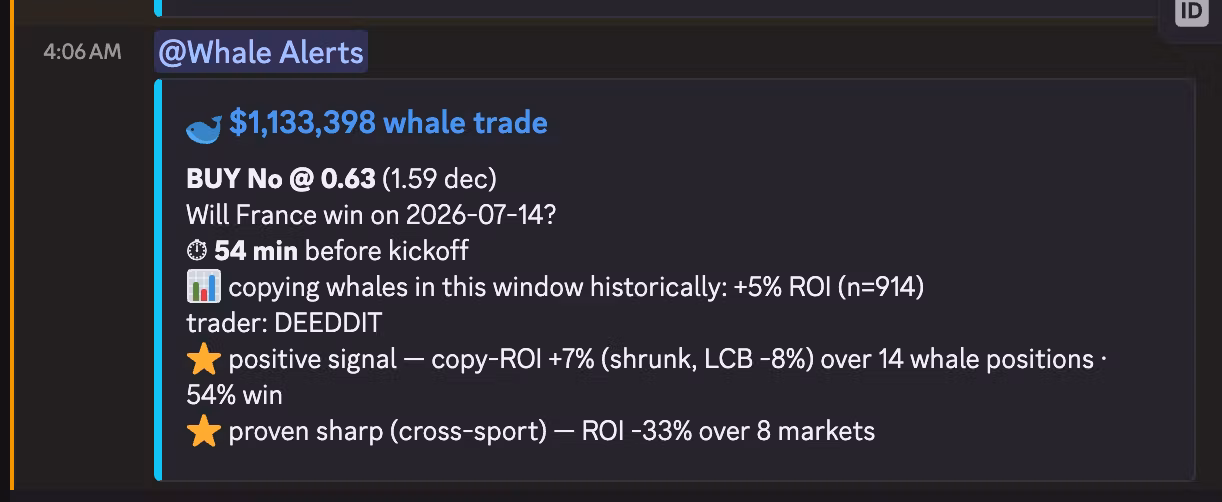The image size is (1222, 502).
Task: Click the star emoji beside positive signal
Action: (x=203, y=359)
